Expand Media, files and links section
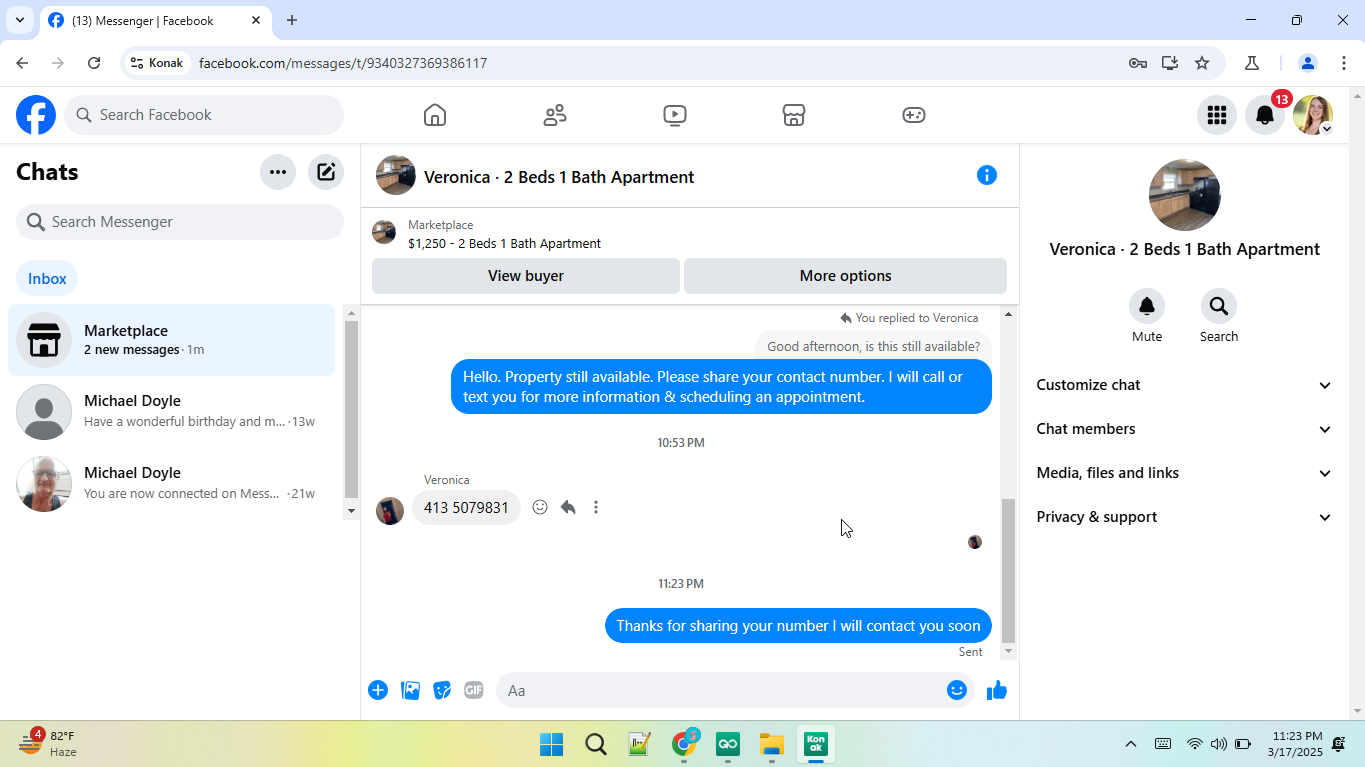The height and width of the screenshot is (767, 1365). pos(1185,473)
